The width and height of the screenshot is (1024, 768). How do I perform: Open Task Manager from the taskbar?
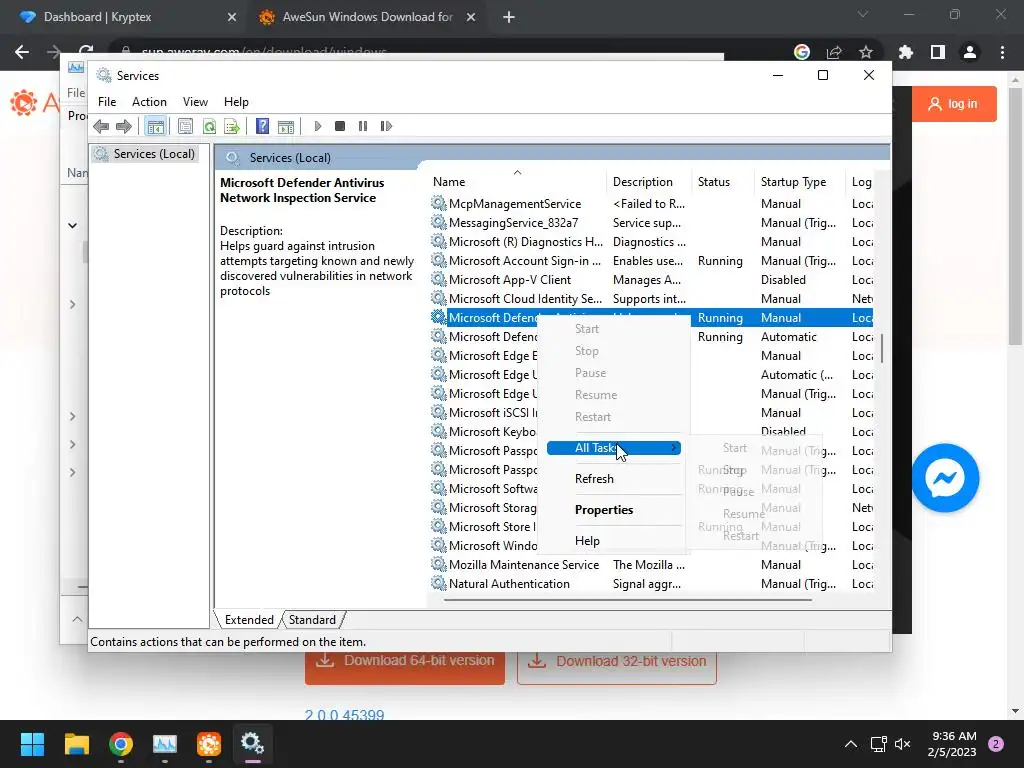tap(165, 744)
